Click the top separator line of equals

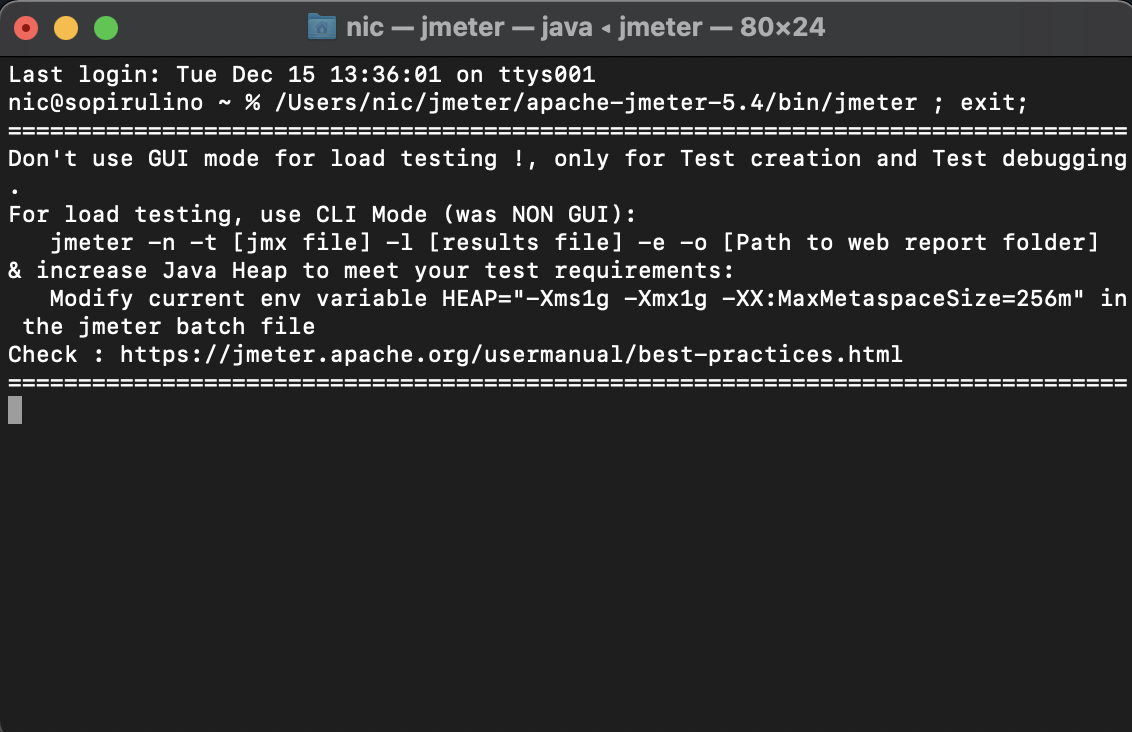(567, 131)
